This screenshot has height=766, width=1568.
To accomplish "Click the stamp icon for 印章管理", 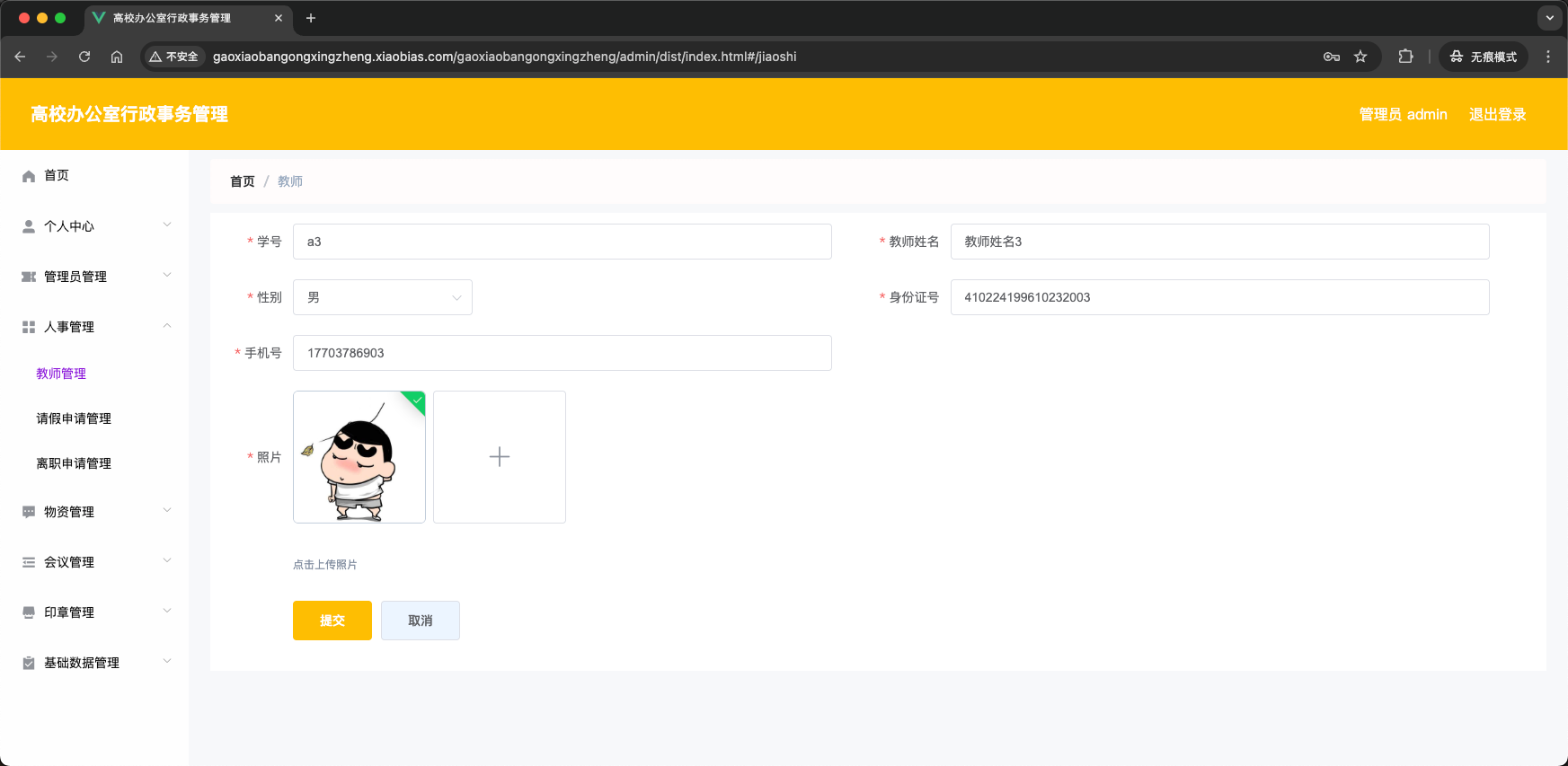I will 29,612.
